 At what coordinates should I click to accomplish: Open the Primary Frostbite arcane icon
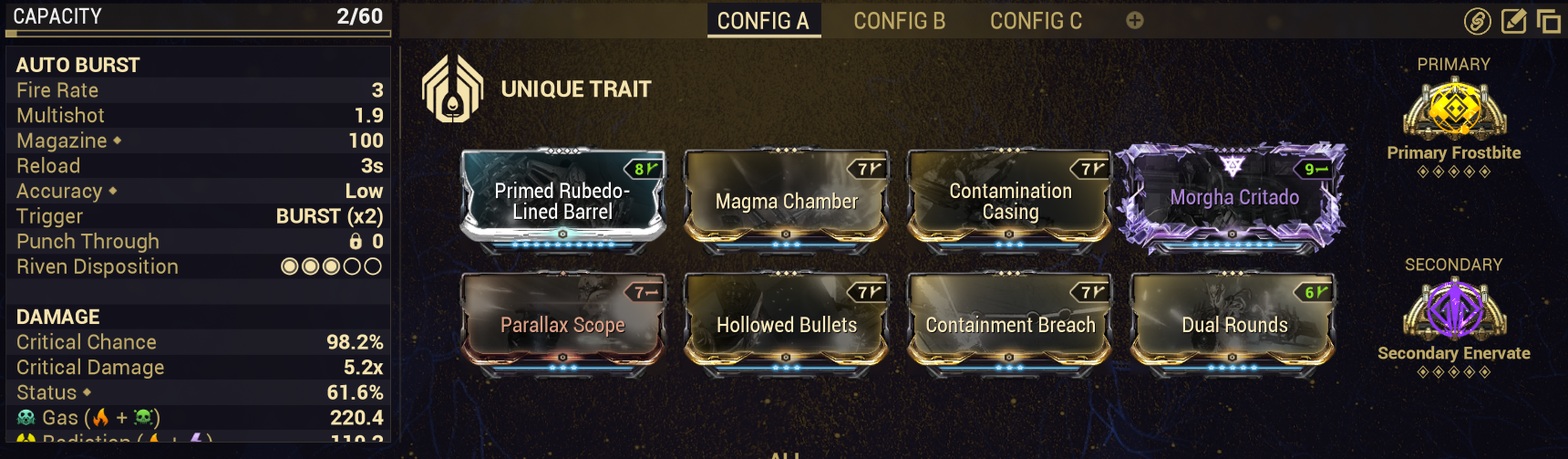[x=1454, y=109]
